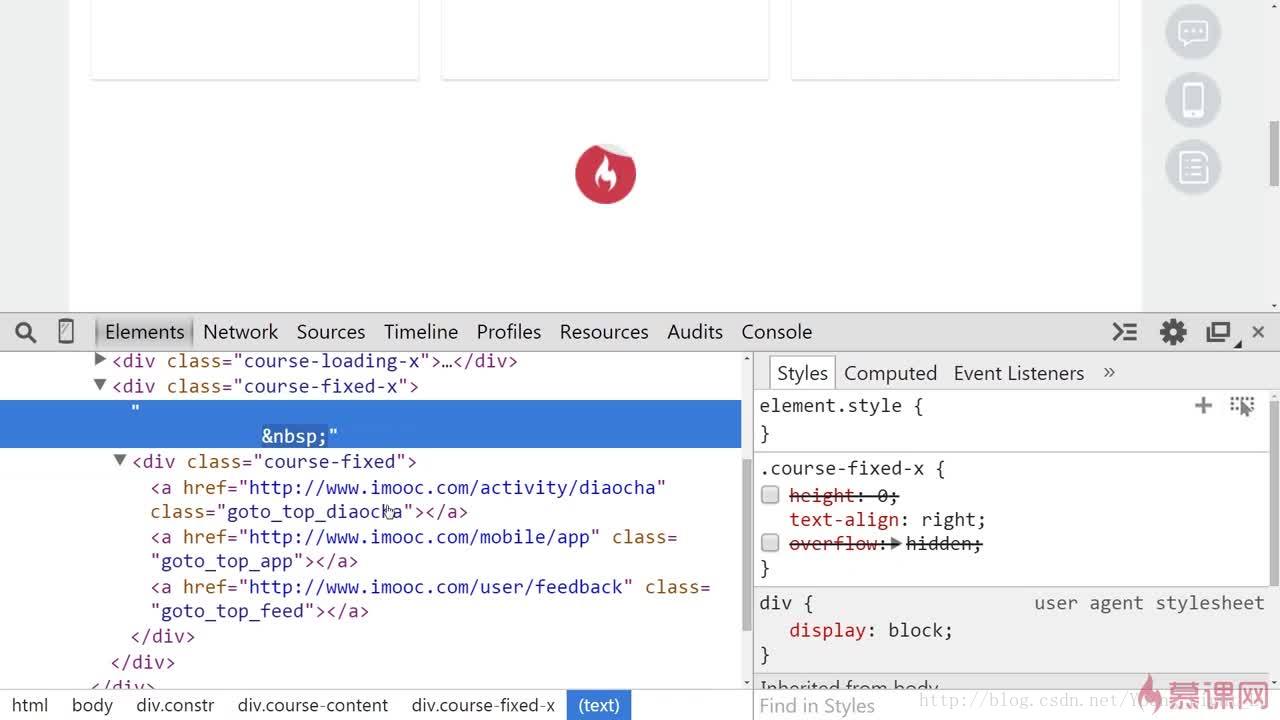Click the red flame logo on page
The width and height of the screenshot is (1280, 720).
tap(605, 174)
